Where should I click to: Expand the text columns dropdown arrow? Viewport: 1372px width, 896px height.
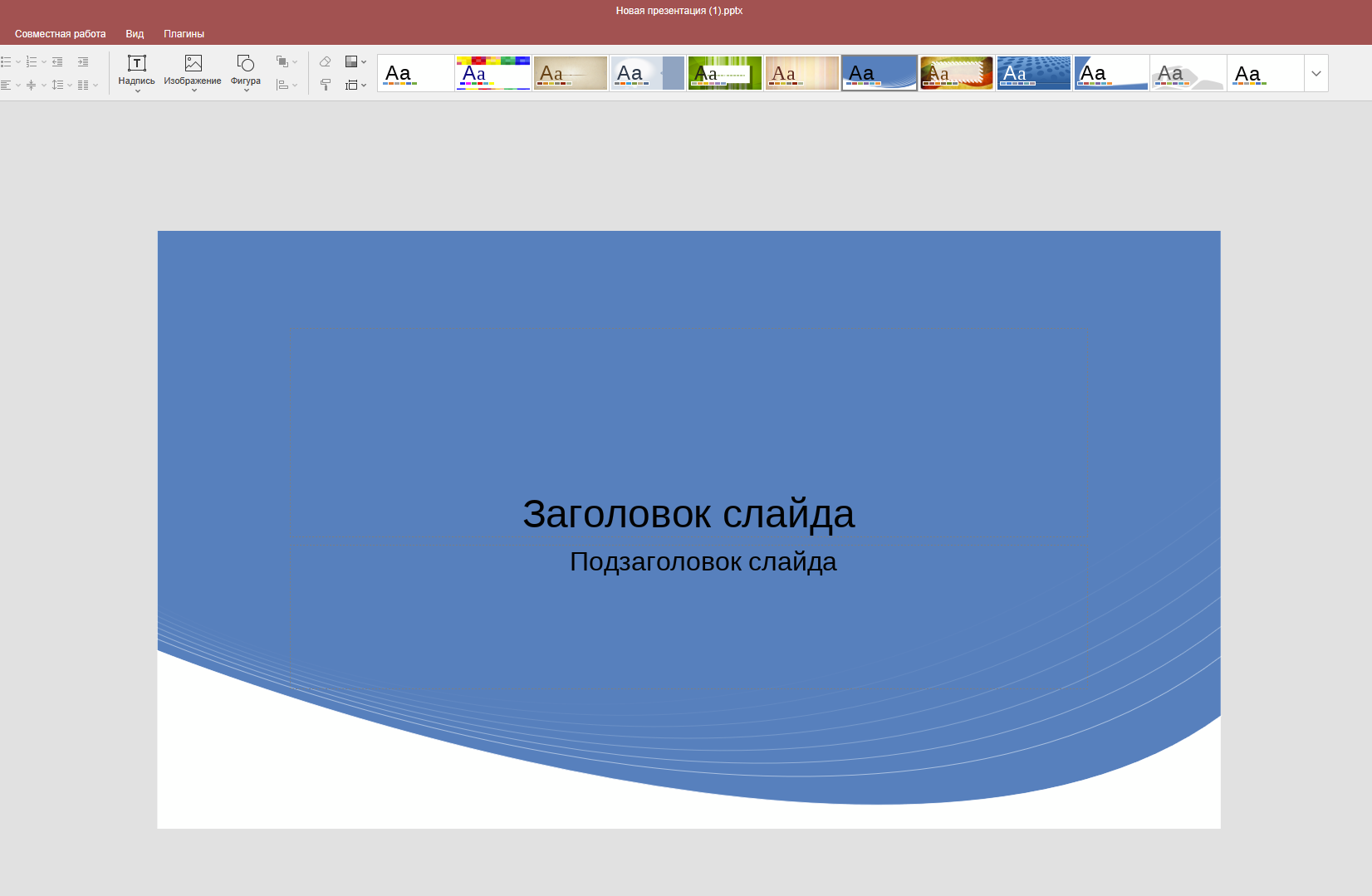click(96, 85)
